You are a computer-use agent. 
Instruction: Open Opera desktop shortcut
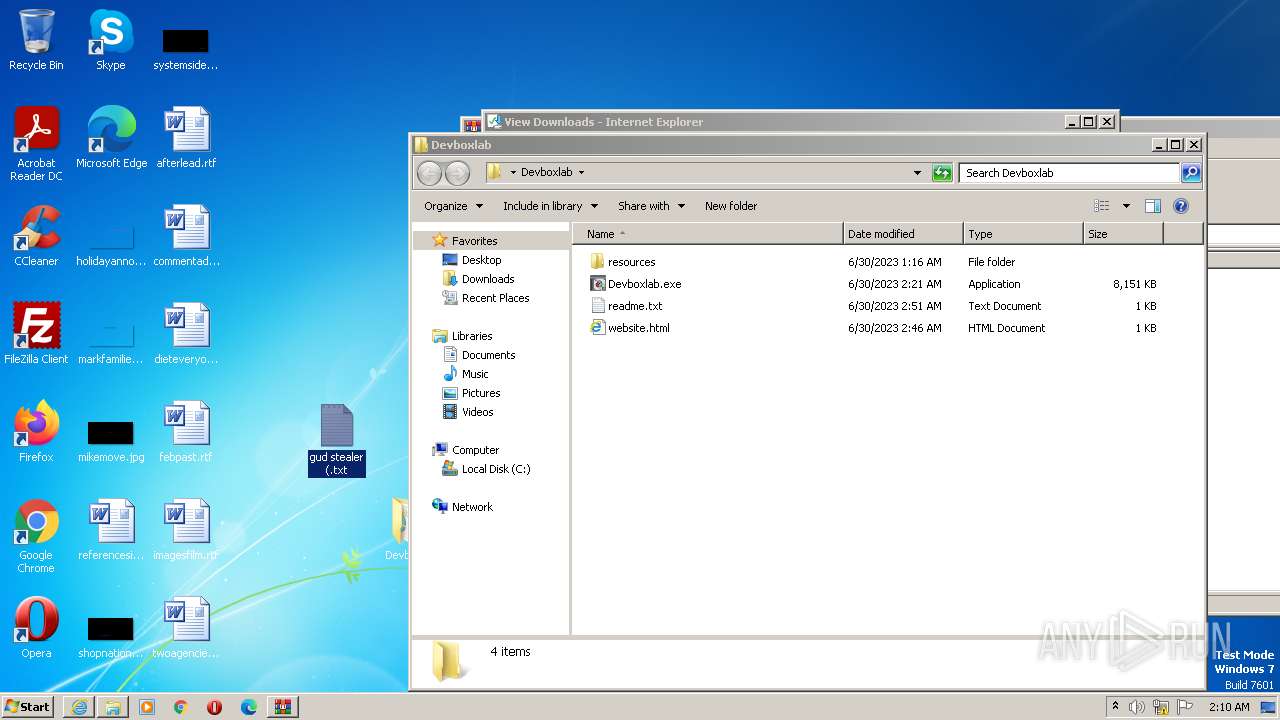click(36, 628)
